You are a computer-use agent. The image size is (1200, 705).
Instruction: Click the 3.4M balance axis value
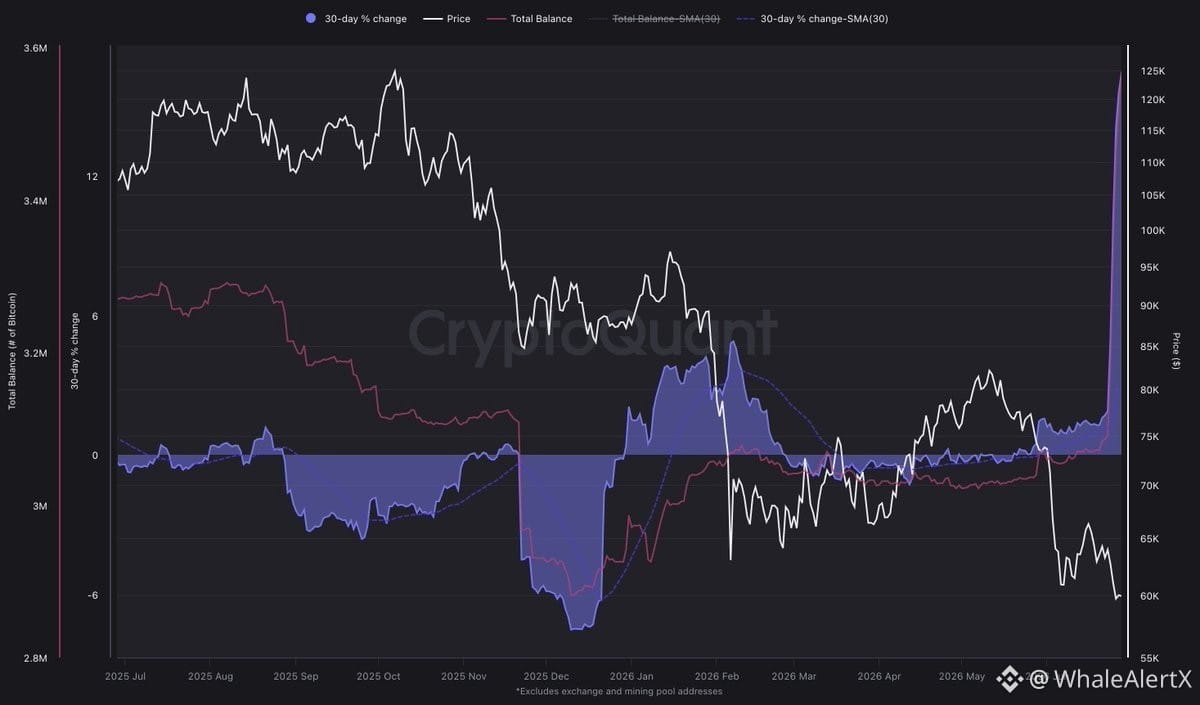[x=35, y=201]
